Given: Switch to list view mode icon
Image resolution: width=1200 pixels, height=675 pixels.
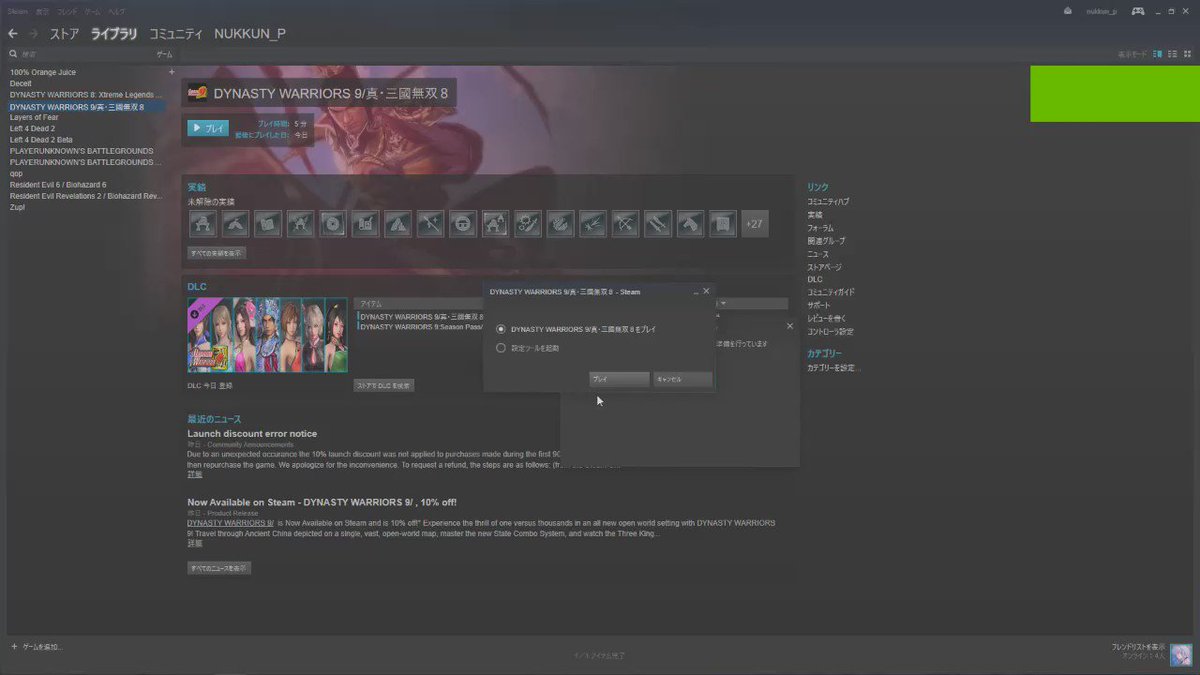Looking at the screenshot, I should pos(1172,53).
